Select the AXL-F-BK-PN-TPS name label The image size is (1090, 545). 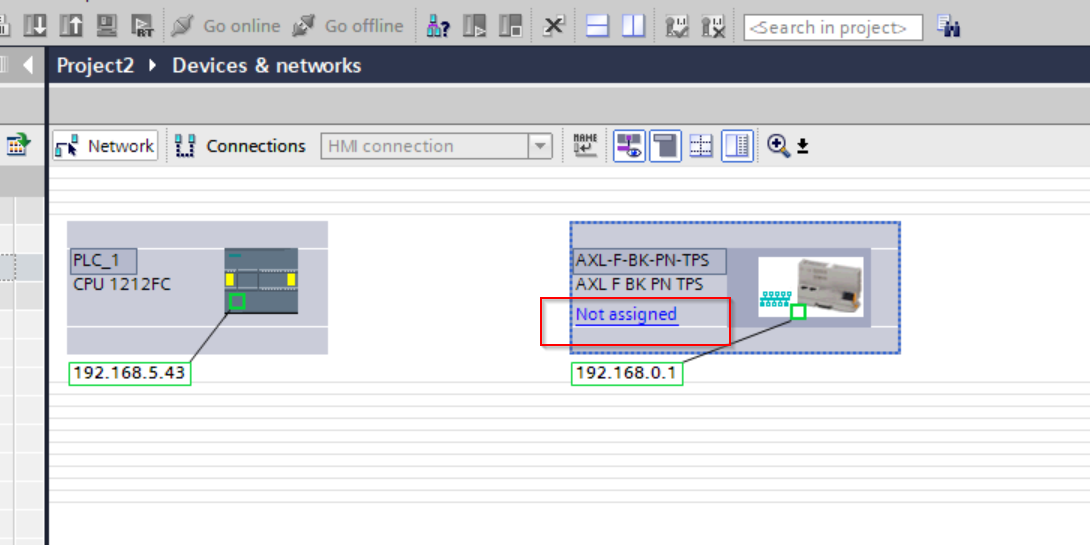coord(649,261)
